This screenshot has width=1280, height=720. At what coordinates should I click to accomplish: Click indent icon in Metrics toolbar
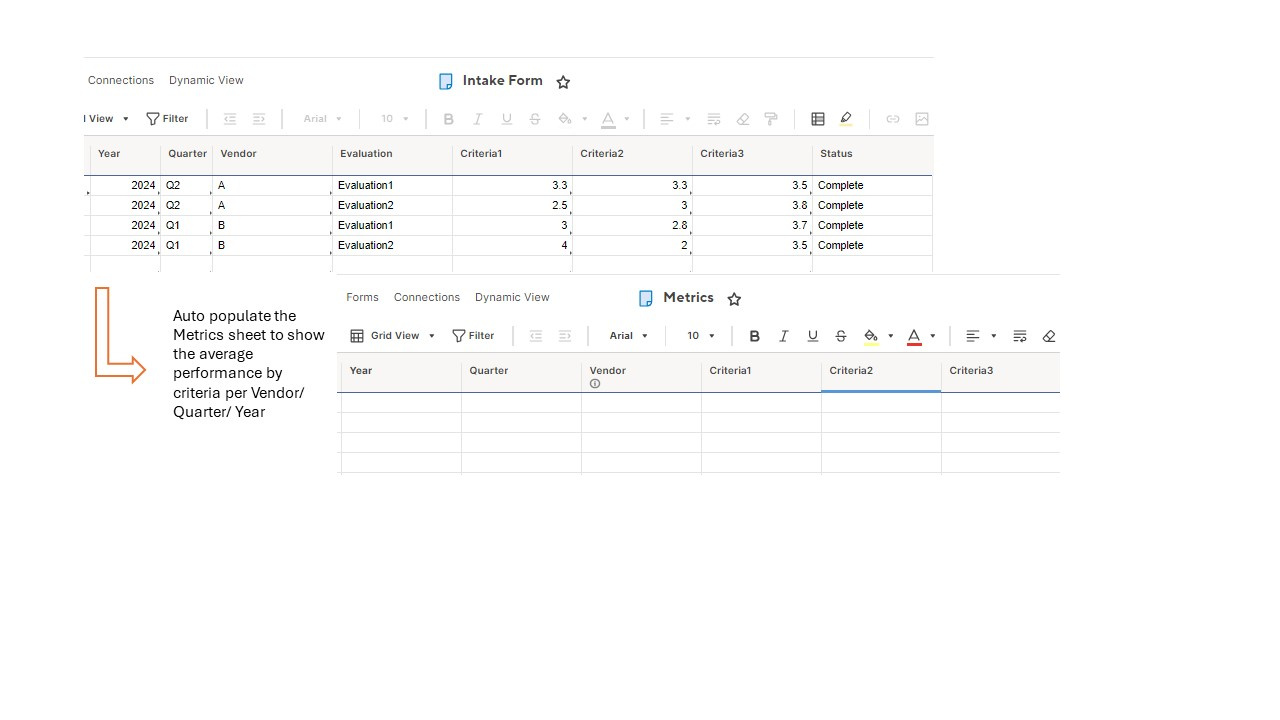coord(565,336)
